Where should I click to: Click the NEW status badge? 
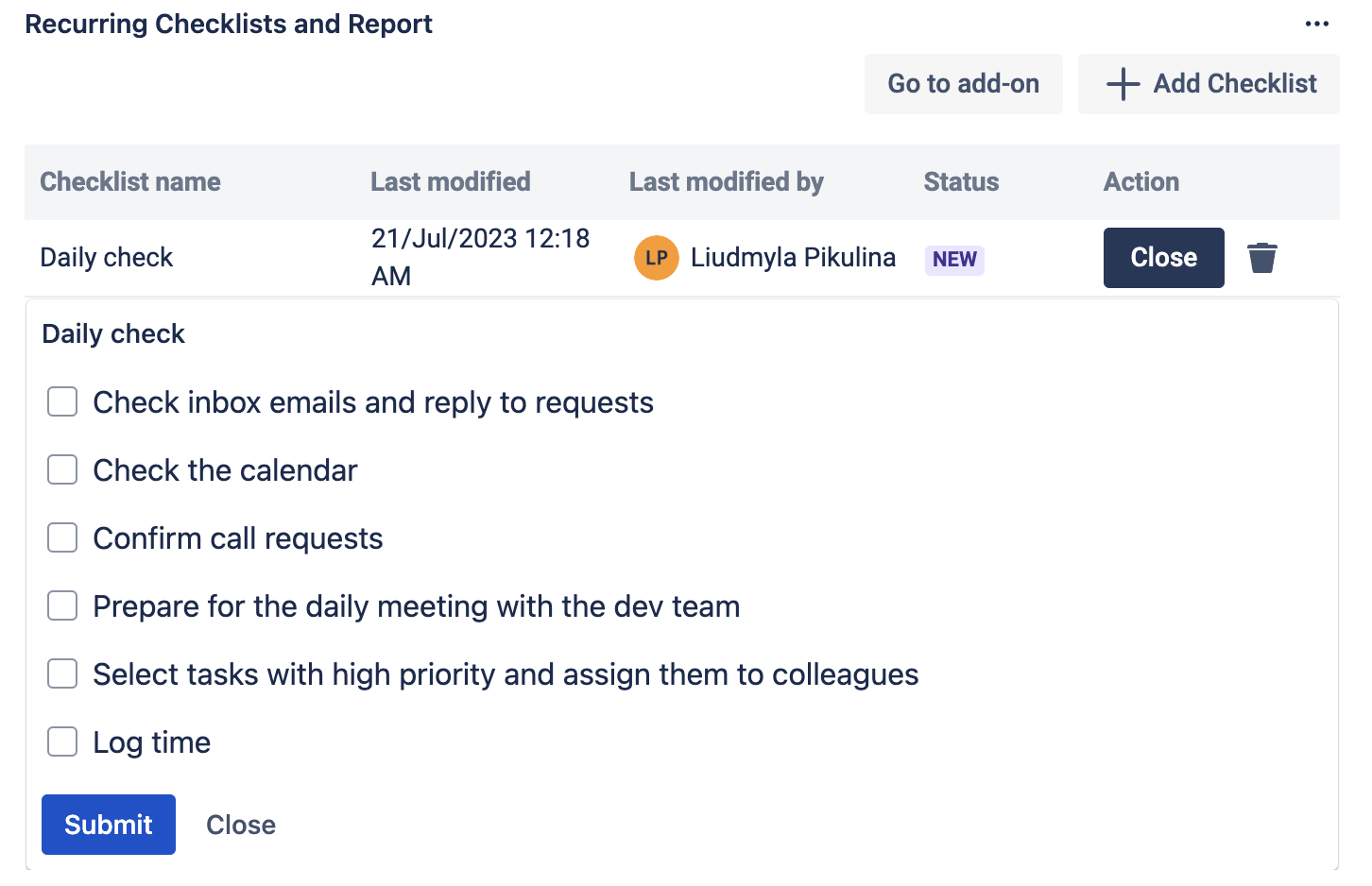(954, 260)
